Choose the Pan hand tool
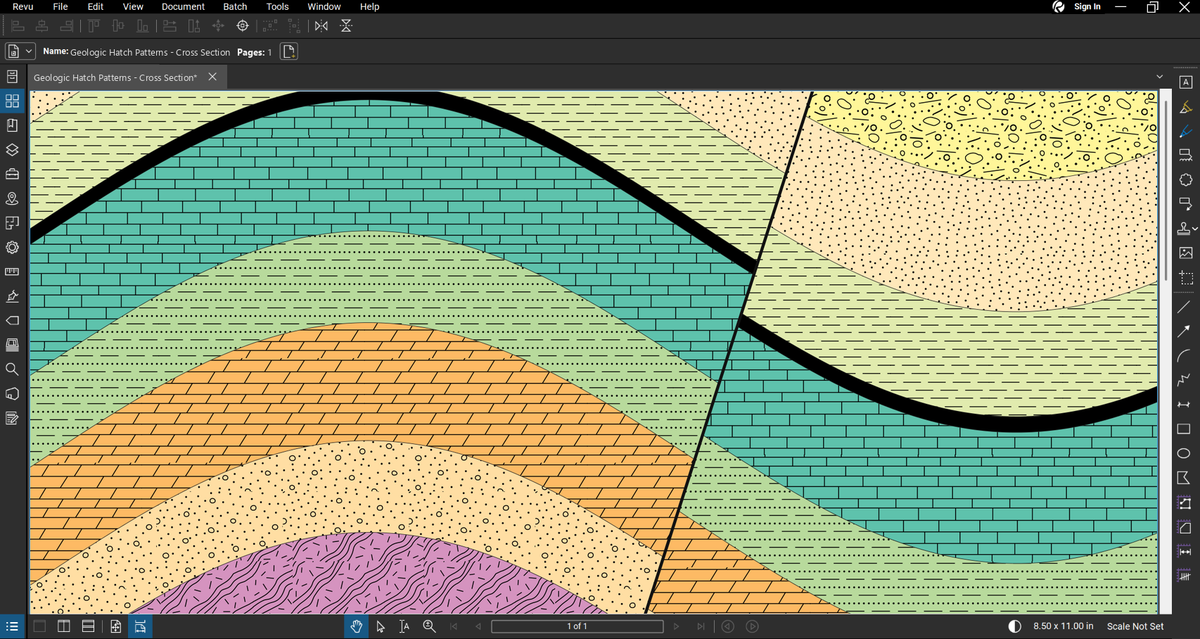Image resolution: width=1200 pixels, height=639 pixels. coord(357,626)
